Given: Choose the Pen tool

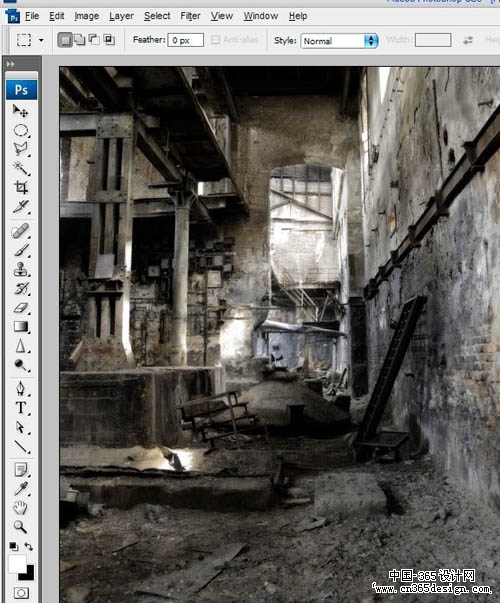Looking at the screenshot, I should 20,389.
